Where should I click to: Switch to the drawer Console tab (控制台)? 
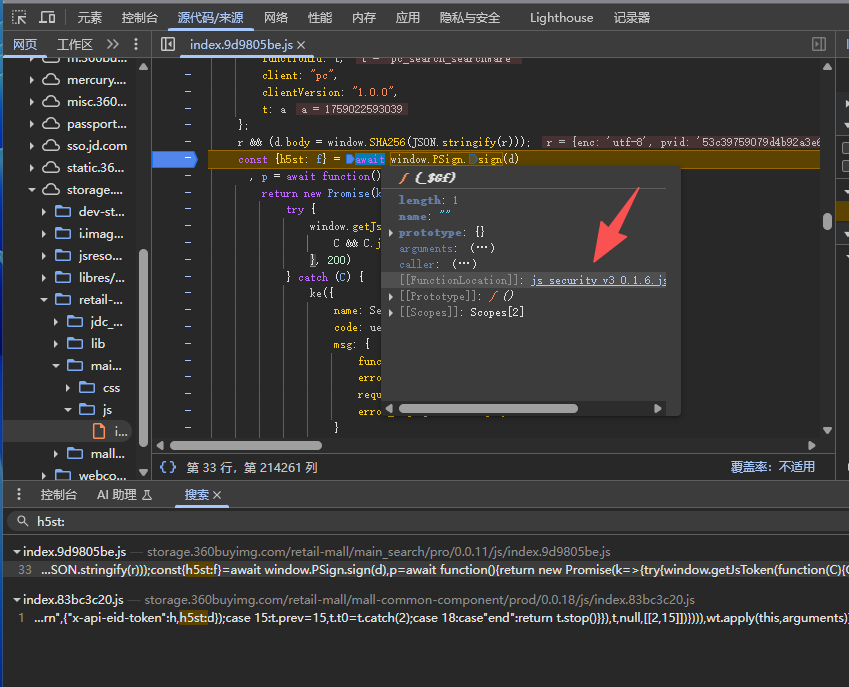pyautogui.click(x=58, y=495)
